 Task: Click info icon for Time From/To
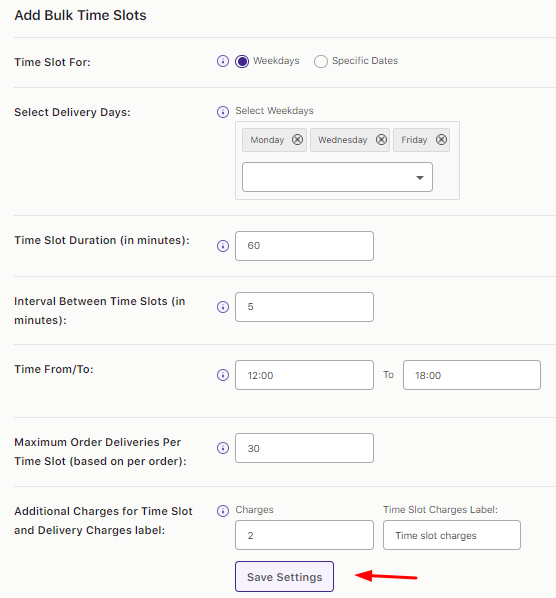pyautogui.click(x=223, y=375)
